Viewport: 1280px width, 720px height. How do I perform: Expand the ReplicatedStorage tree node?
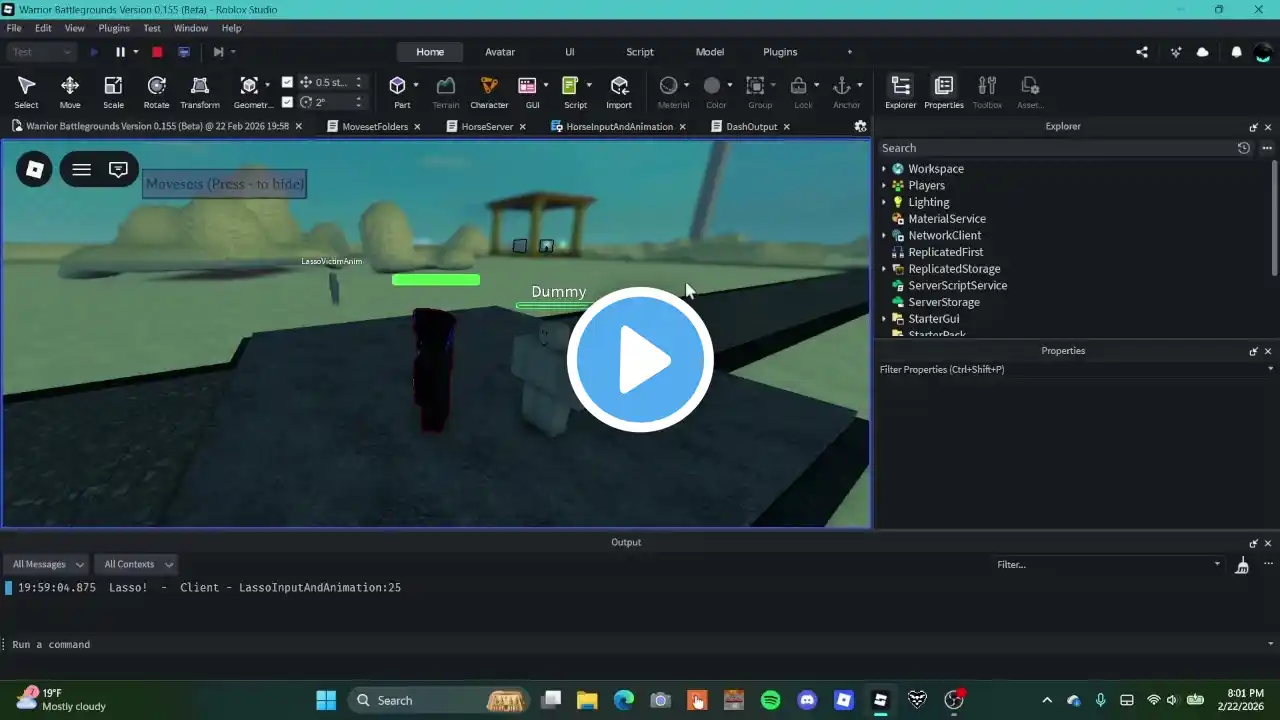(884, 269)
